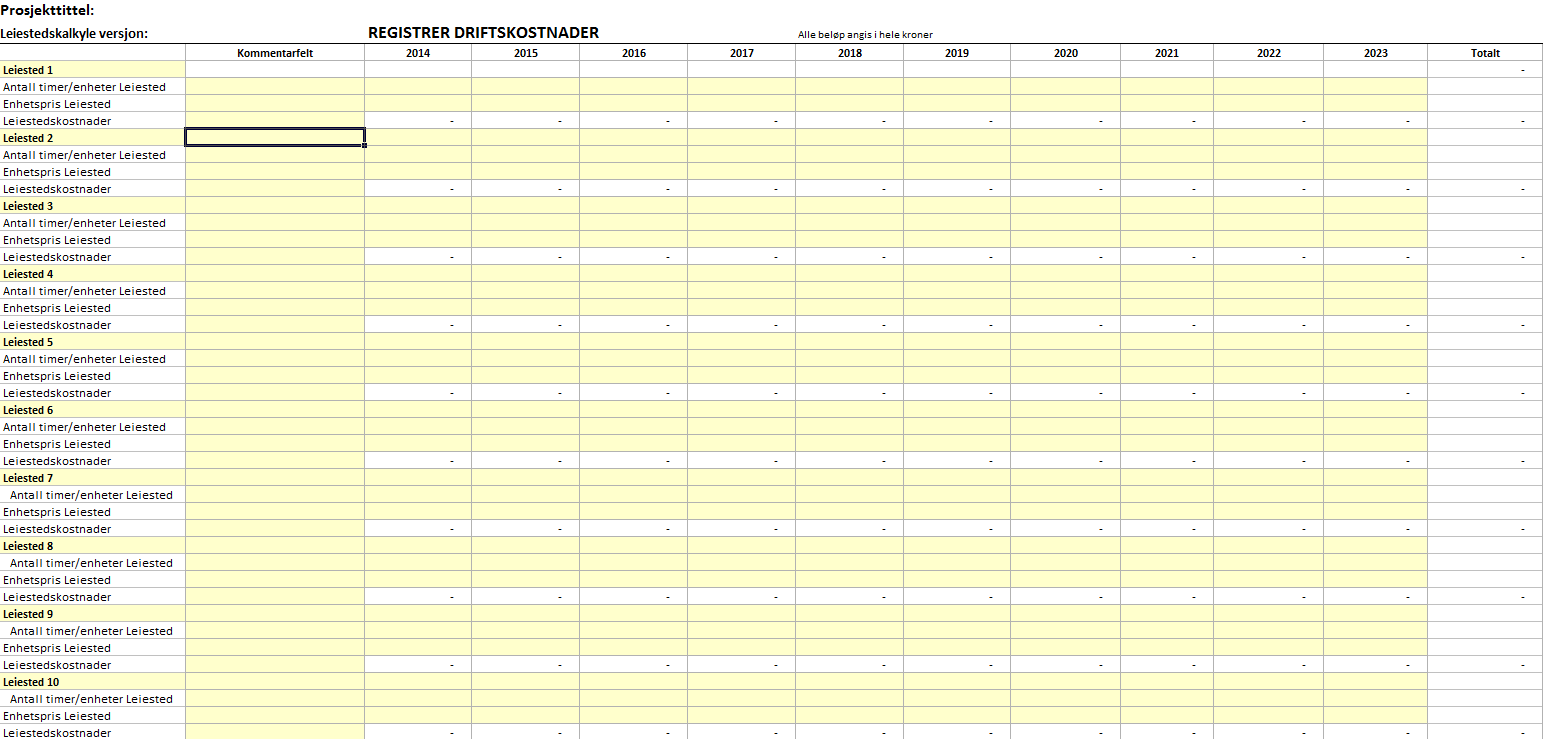Click the 2020 year column header
Image resolution: width=1543 pixels, height=739 pixels.
click(x=1065, y=53)
